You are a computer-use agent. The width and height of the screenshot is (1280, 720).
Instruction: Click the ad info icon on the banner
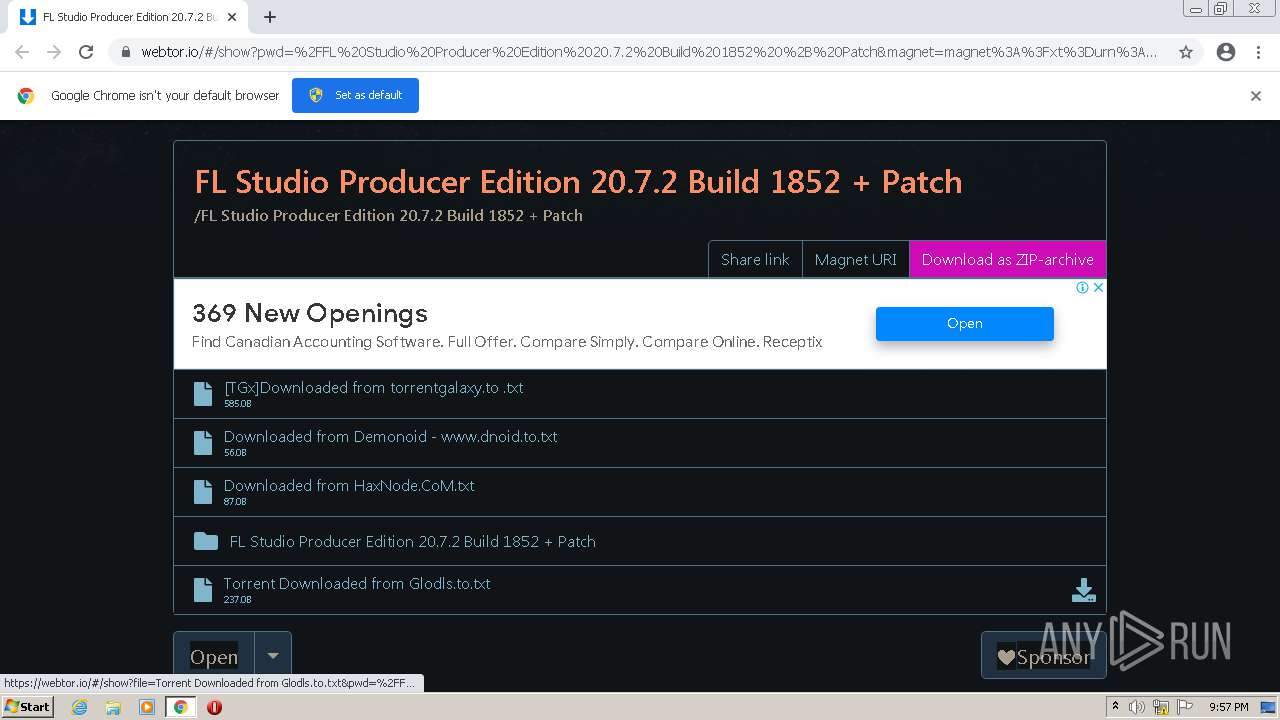point(1082,287)
